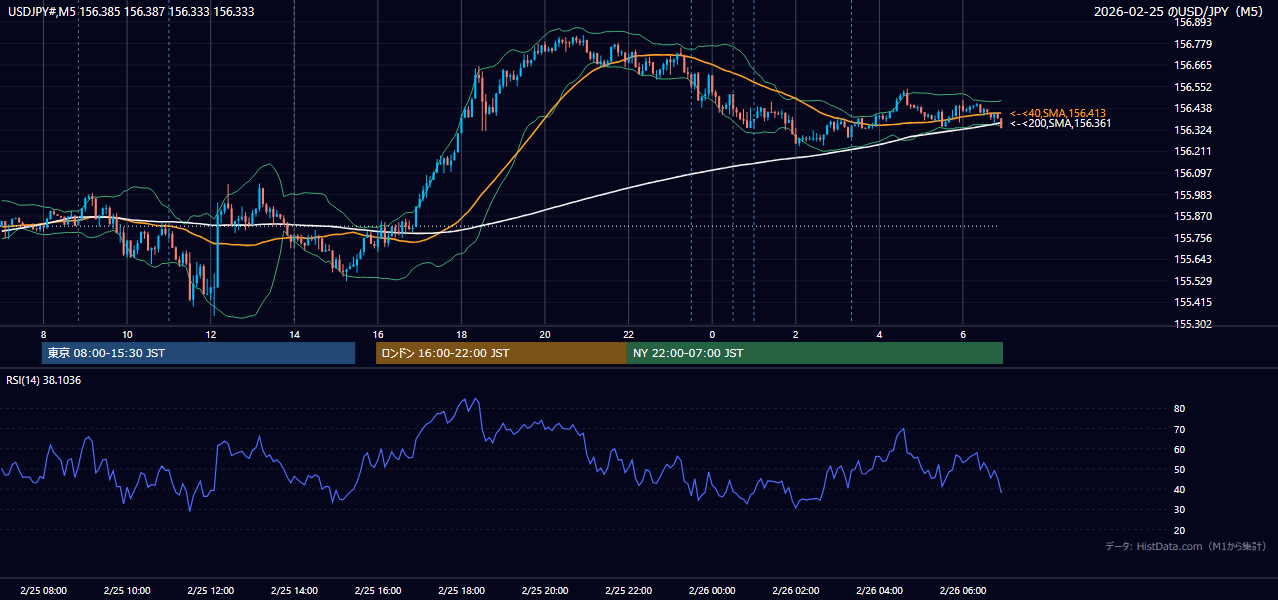Click RSI scale value 60
Image resolution: width=1278 pixels, height=600 pixels.
pos(1180,449)
